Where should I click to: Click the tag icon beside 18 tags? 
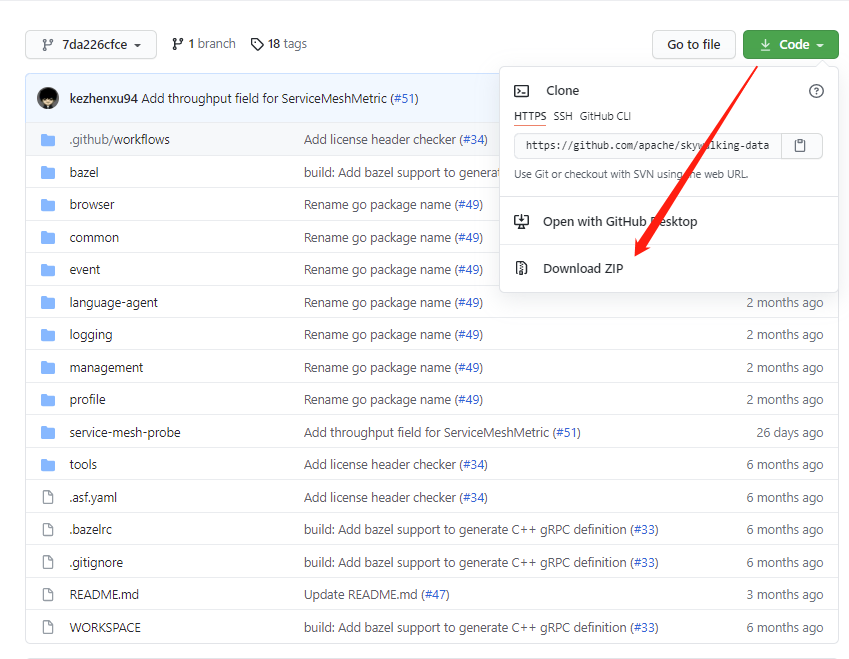click(257, 44)
